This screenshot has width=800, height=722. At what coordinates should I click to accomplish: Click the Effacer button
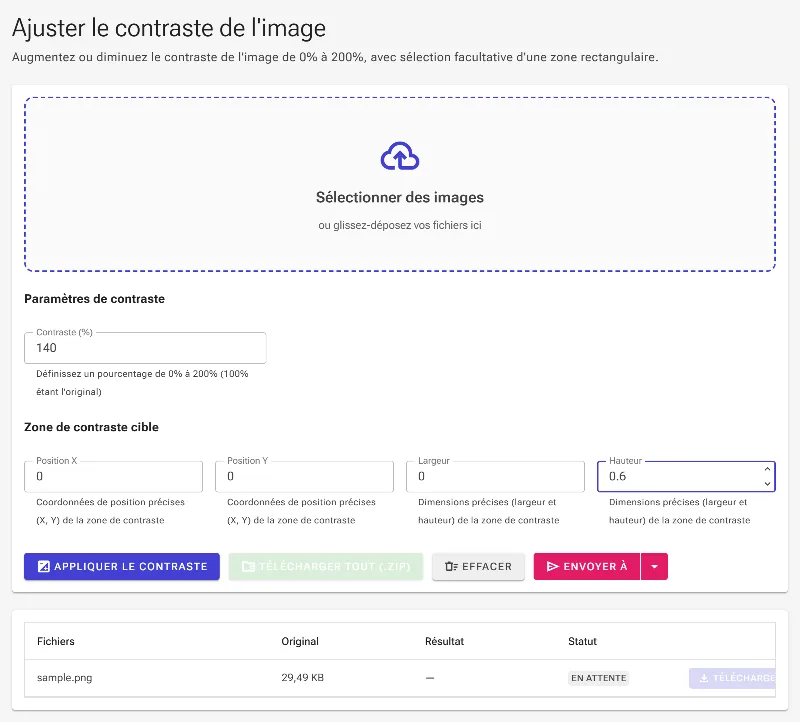(478, 566)
